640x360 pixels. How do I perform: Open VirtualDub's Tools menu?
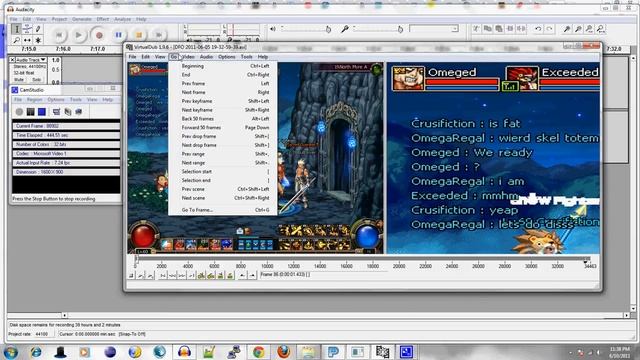246,57
